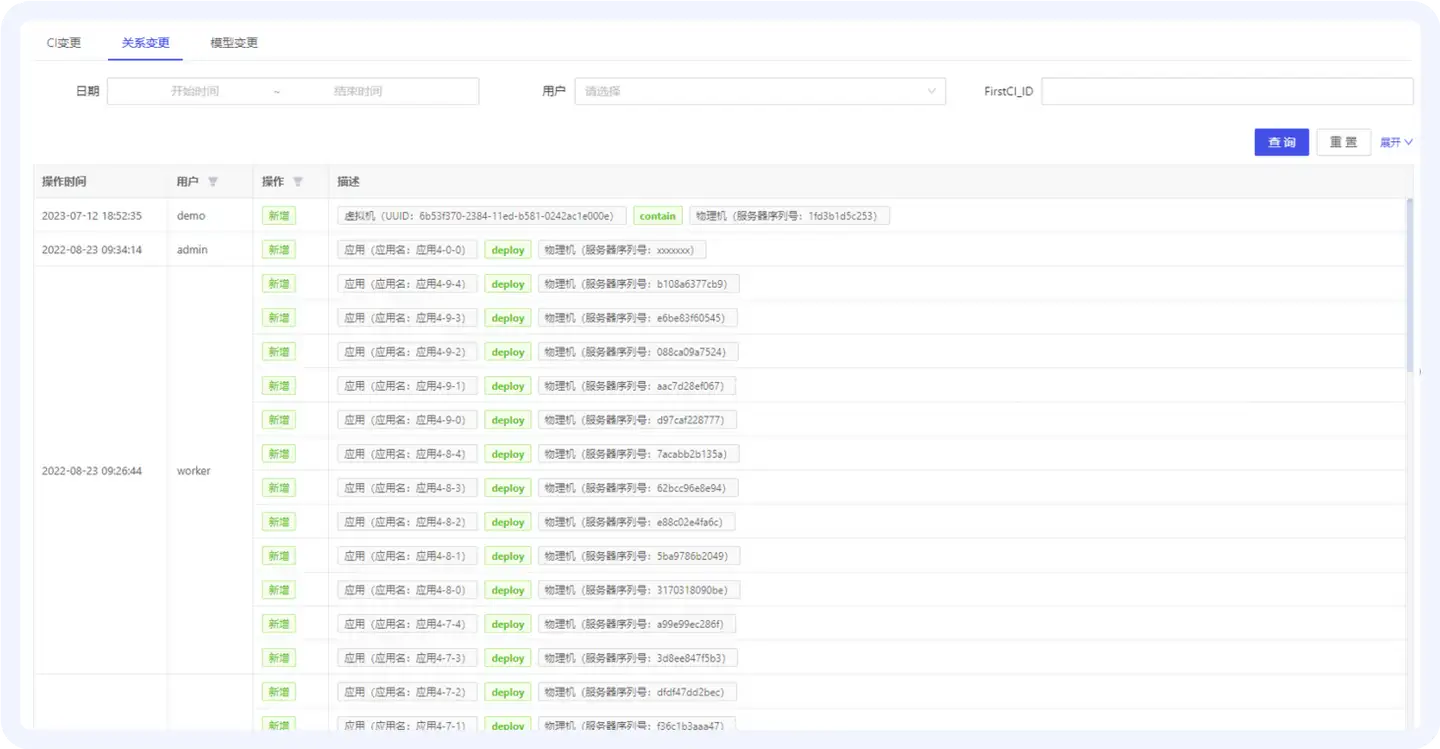The width and height of the screenshot is (1440, 749).
Task: Click the 新增 tag in demo row
Action: [x=279, y=216]
